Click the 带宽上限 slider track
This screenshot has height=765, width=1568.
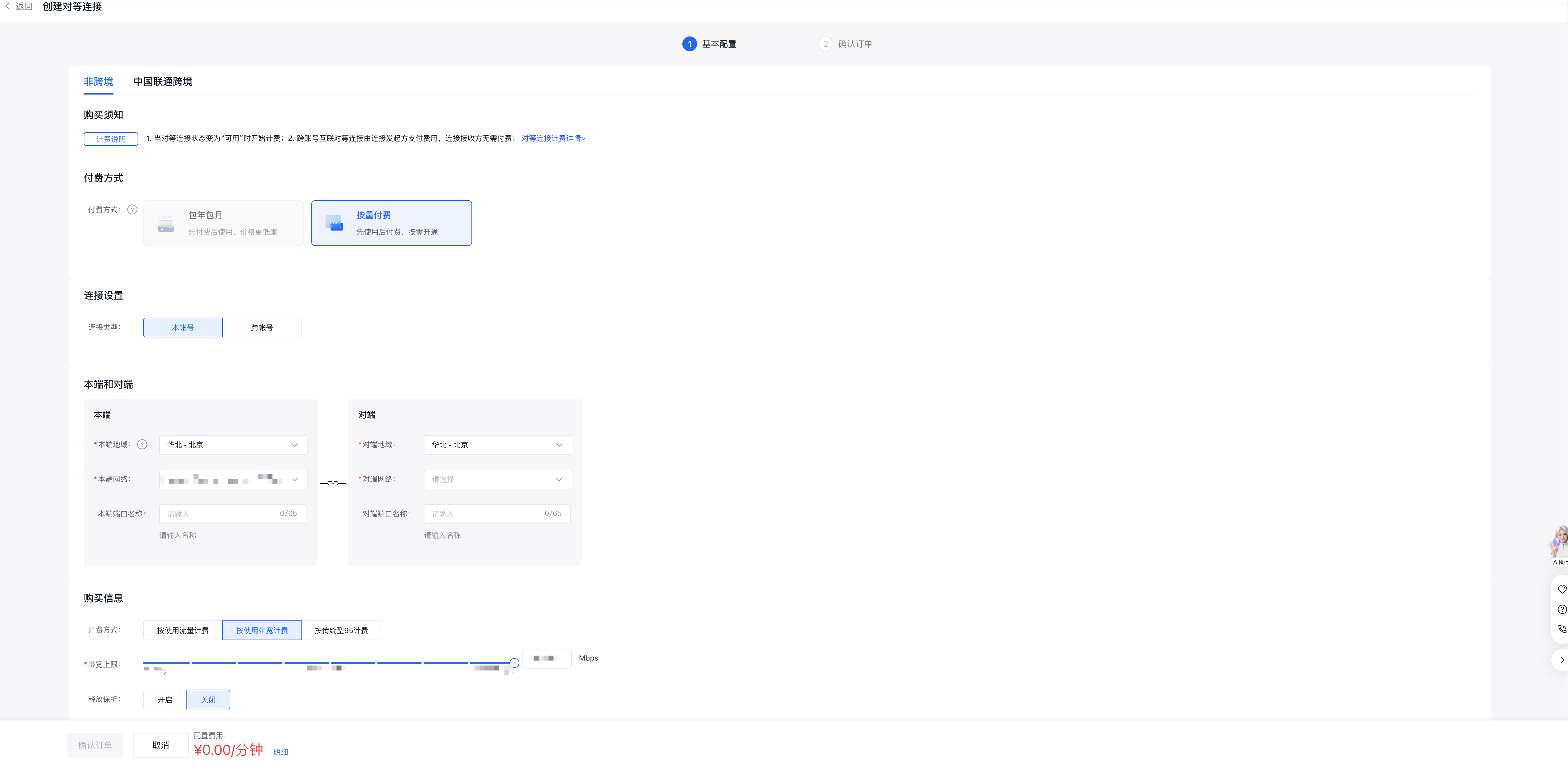[329, 663]
